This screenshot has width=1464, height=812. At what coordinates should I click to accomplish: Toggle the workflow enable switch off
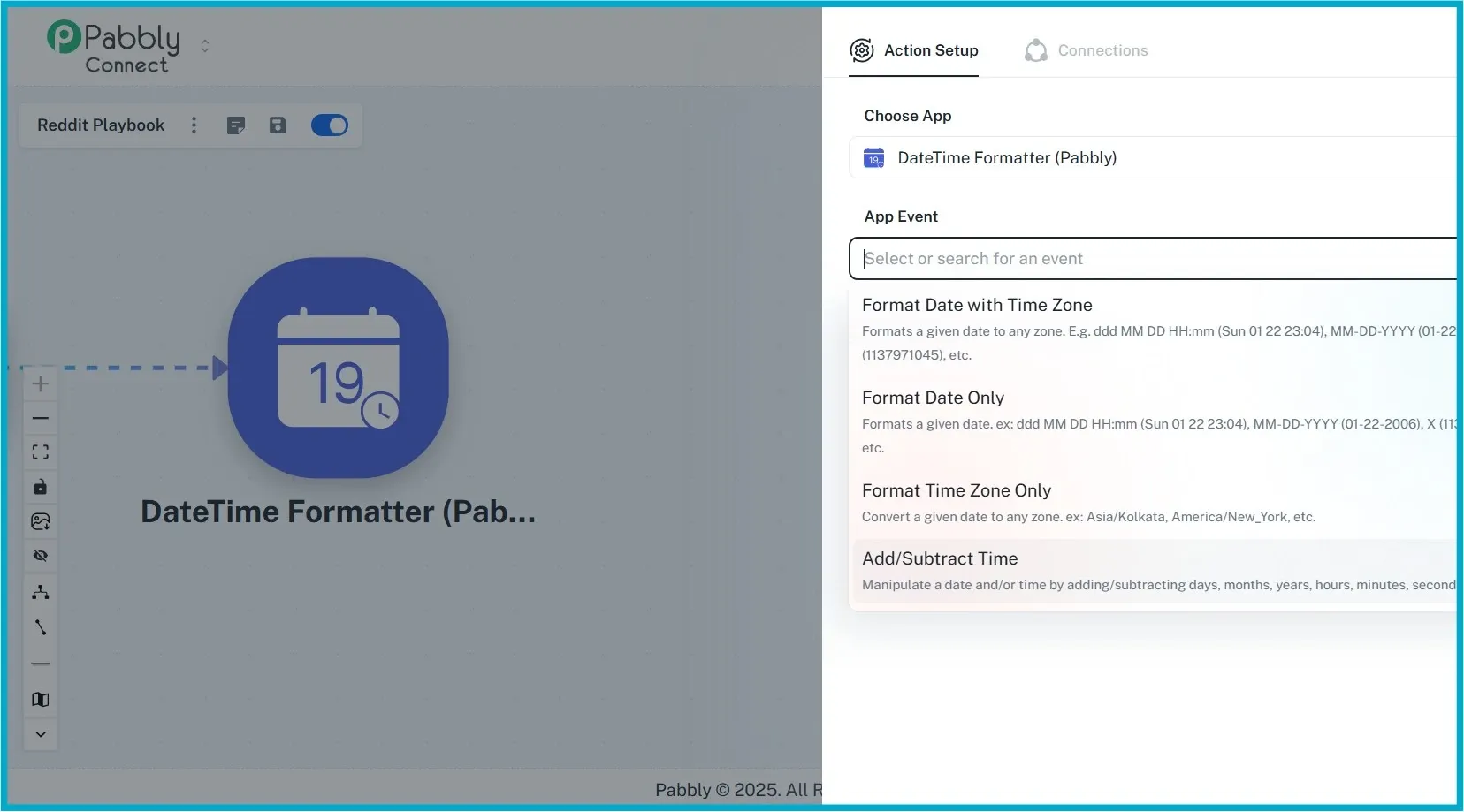[329, 125]
